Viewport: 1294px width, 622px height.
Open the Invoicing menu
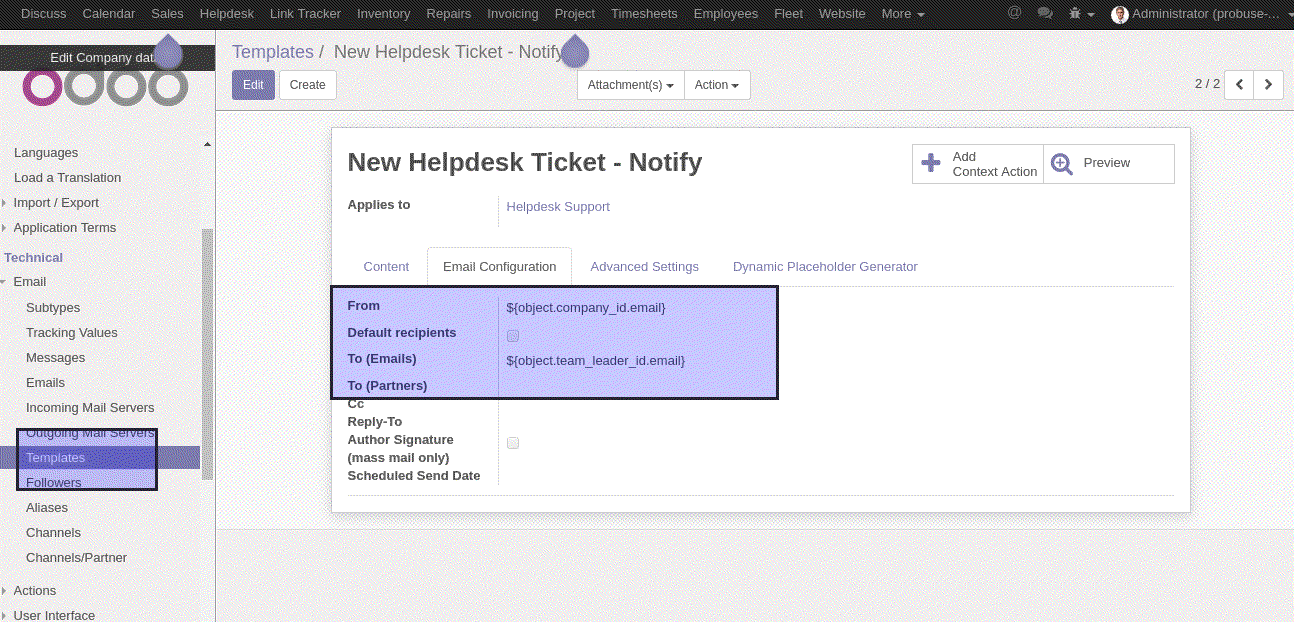click(513, 14)
